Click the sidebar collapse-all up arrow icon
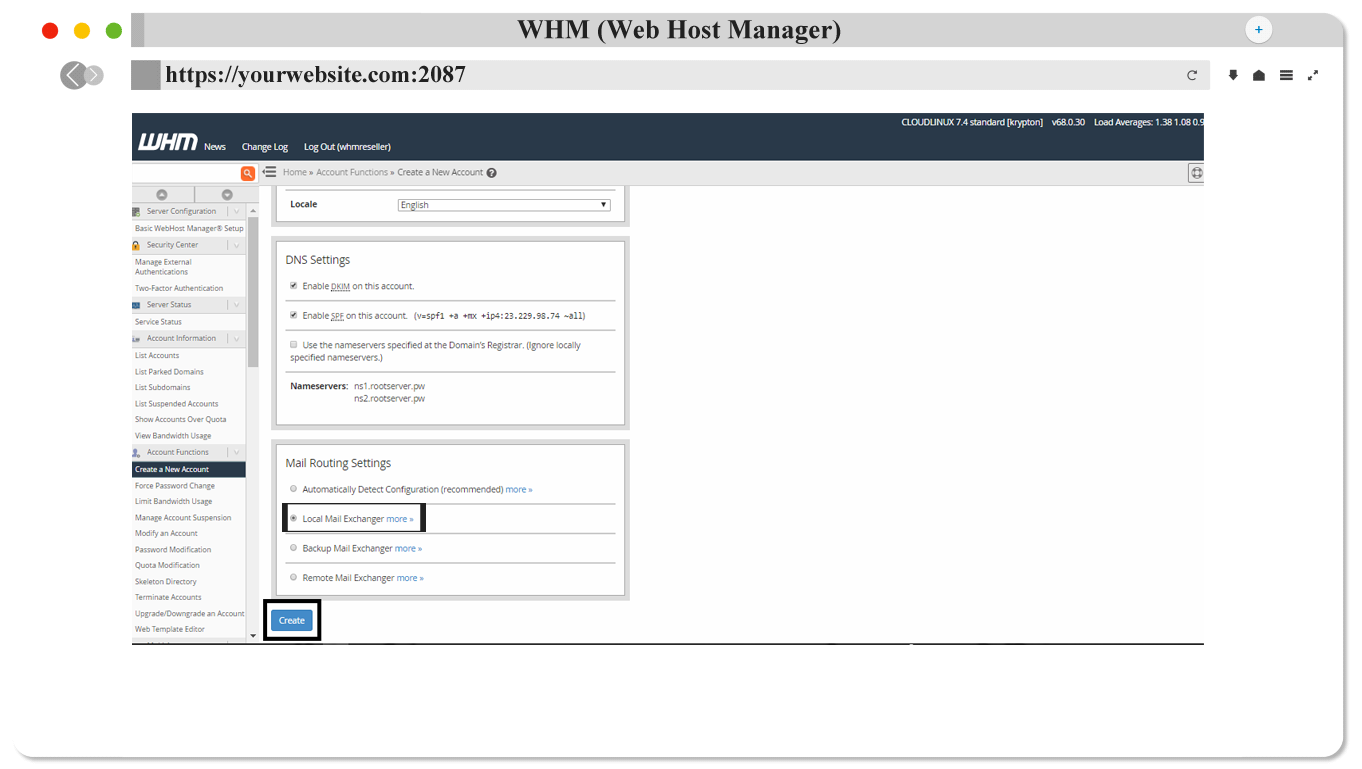The height and width of the screenshot is (769, 1362). click(x=162, y=195)
